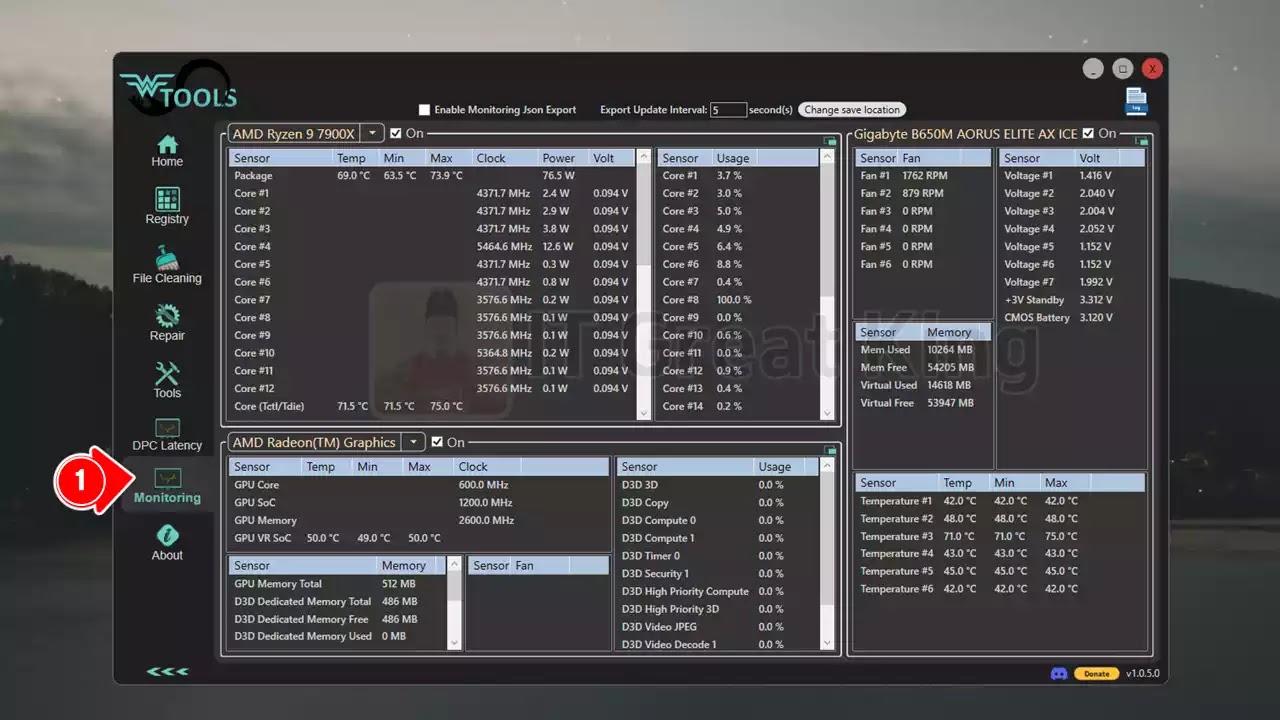Screen dimensions: 1280x720
Task: Toggle the AMD Ryzen 9 7900X On checkbox
Action: click(396, 133)
